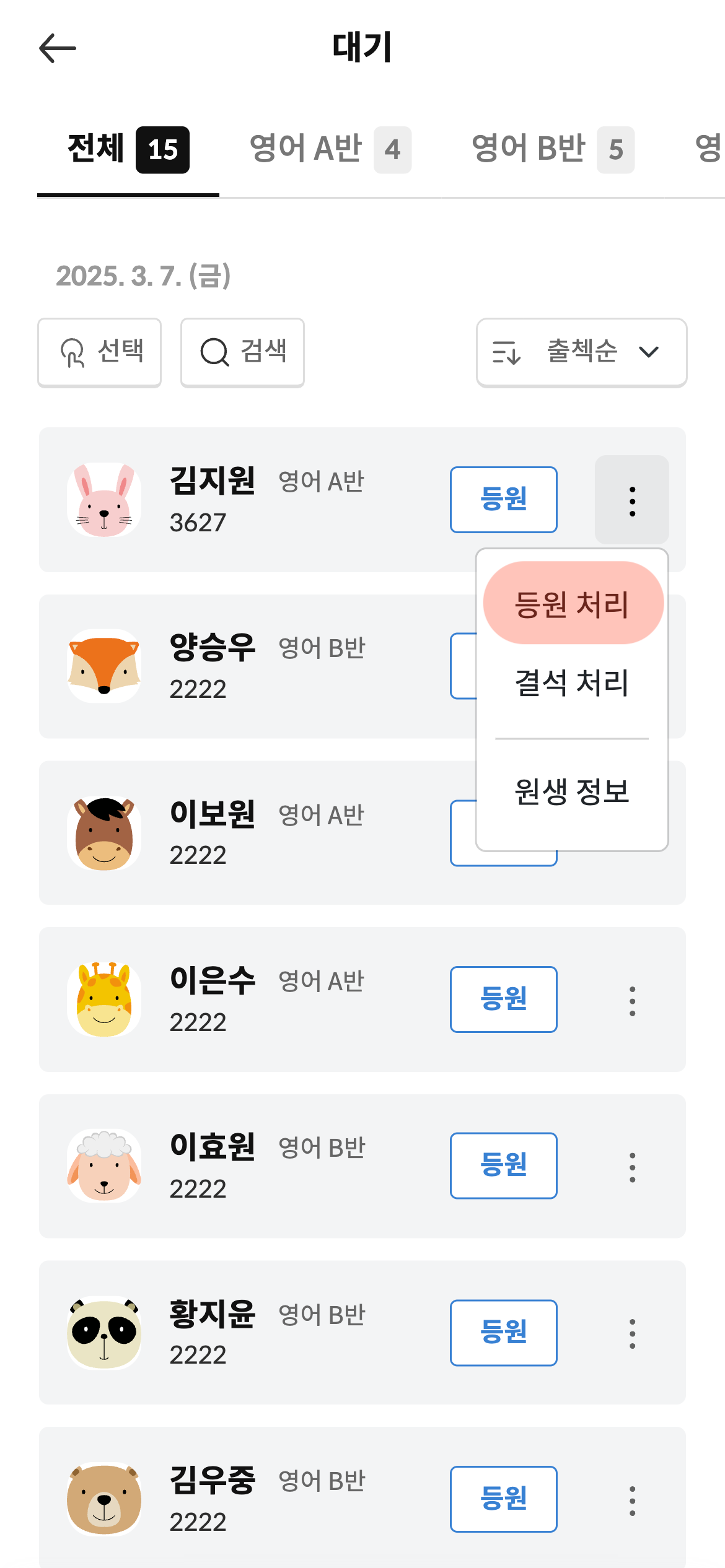Image resolution: width=725 pixels, height=1568 pixels.
Task: Switch to the 영어 B반 tab
Action: click(552, 149)
